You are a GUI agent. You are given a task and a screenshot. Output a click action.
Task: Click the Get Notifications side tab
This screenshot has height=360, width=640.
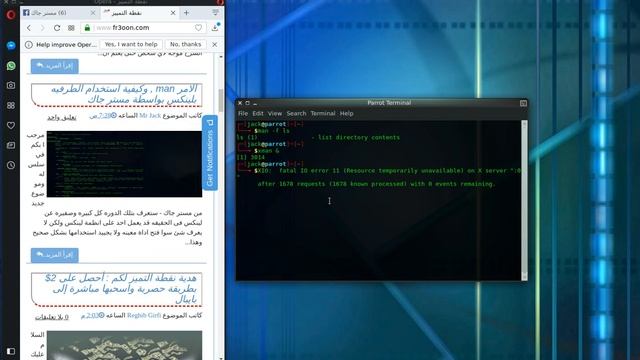pos(210,153)
